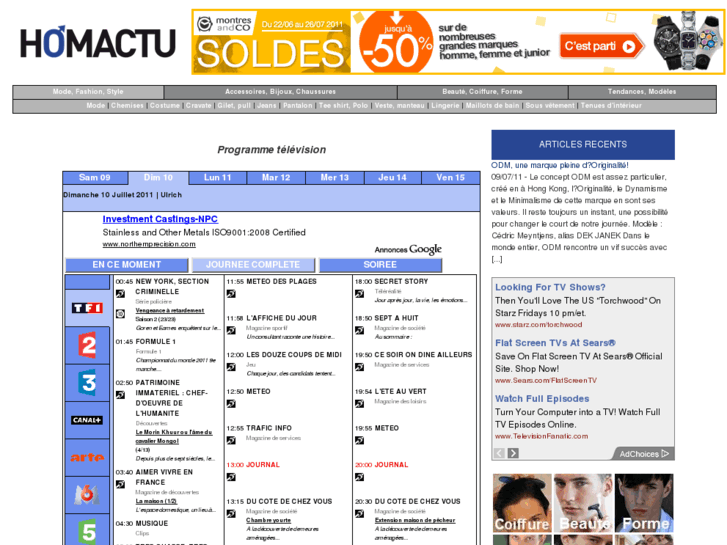This screenshot has width=727, height=545.
Task: Open Beauté, Coiffure, Forme menu
Action: tap(482, 92)
